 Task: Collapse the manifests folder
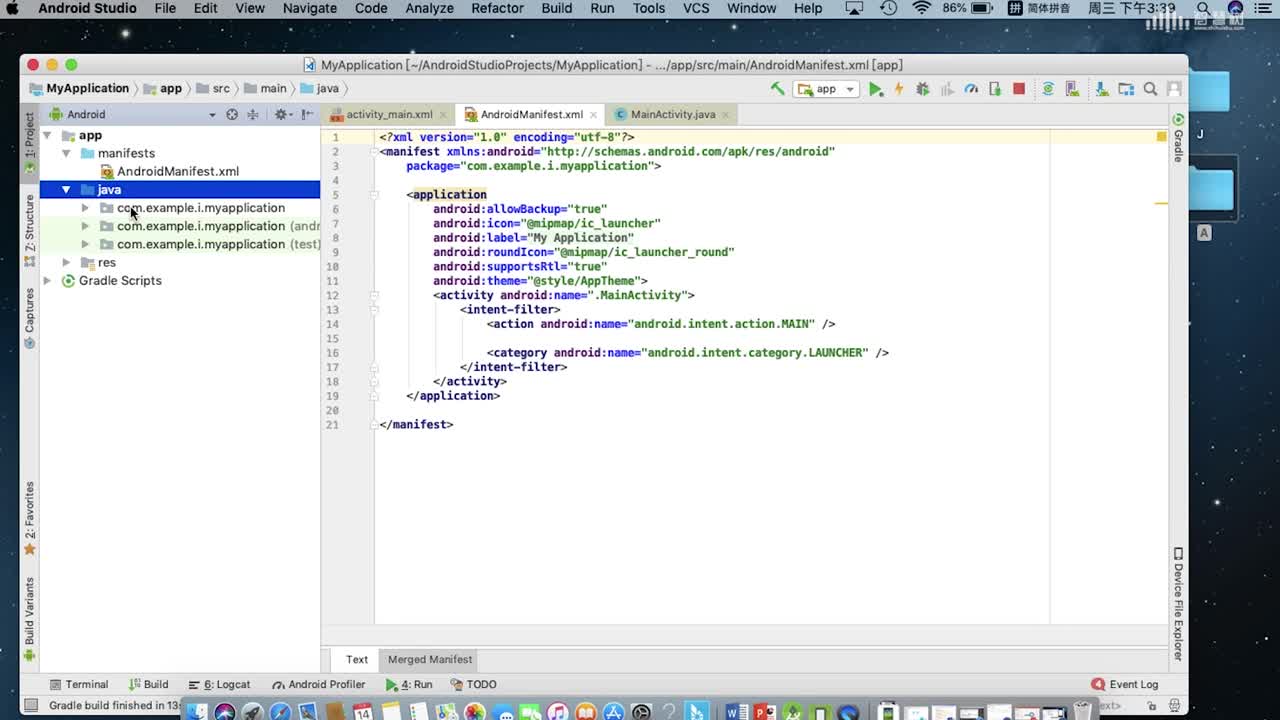click(x=66, y=153)
